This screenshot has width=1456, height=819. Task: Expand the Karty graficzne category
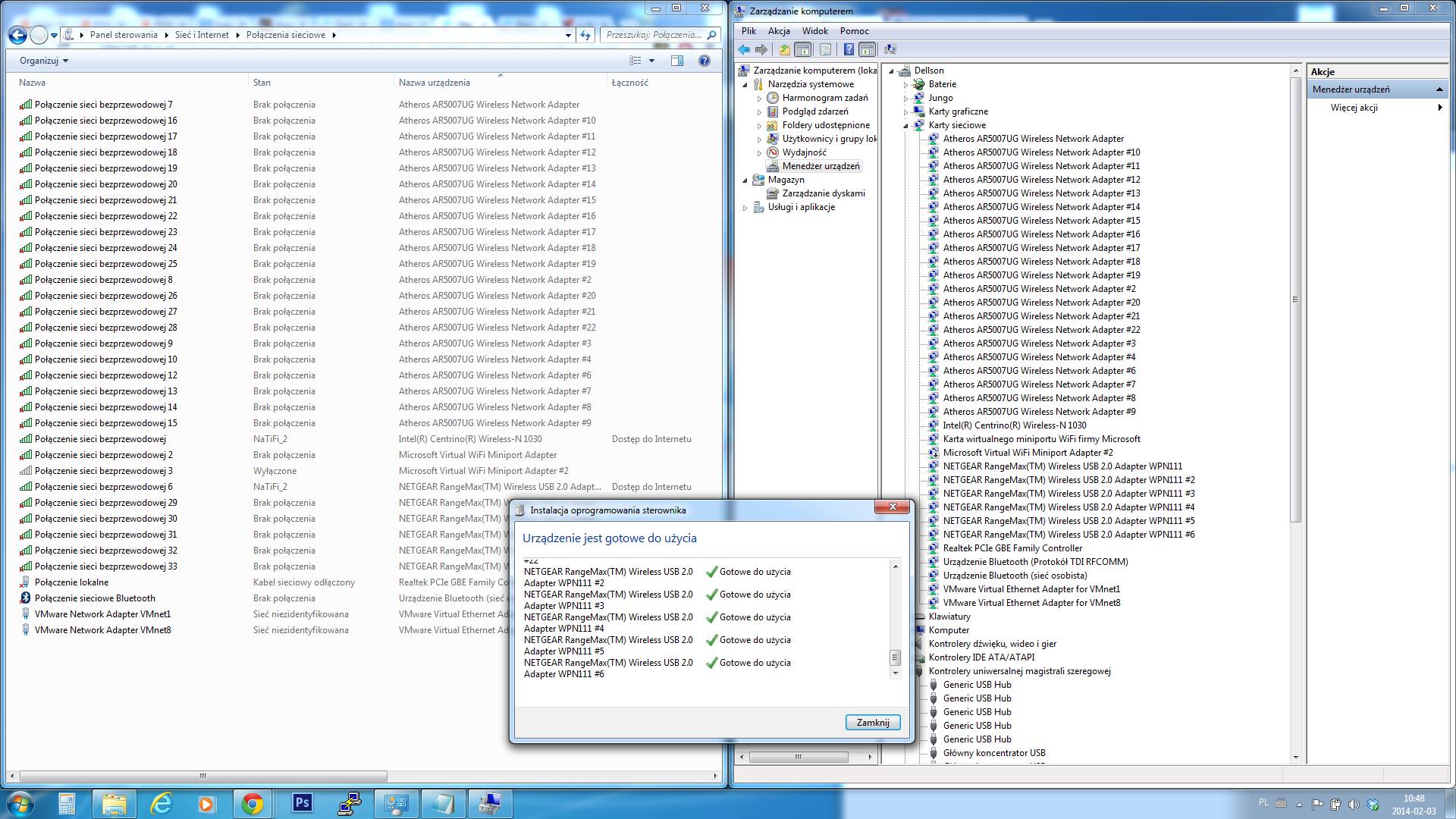click(905, 112)
